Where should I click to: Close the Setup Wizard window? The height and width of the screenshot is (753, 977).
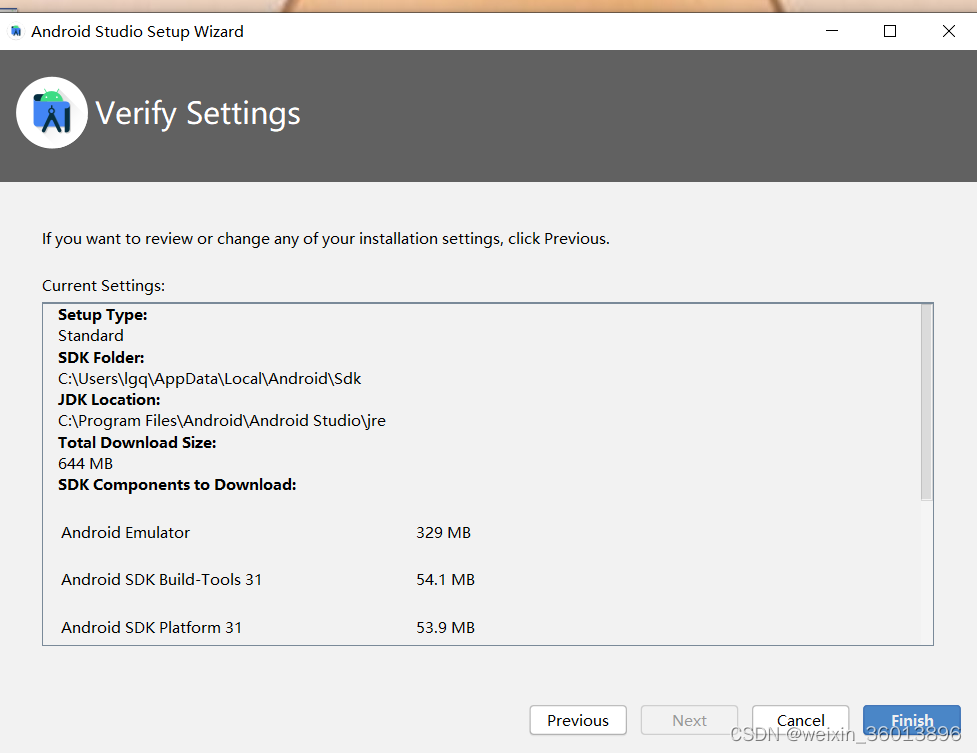[x=948, y=31]
